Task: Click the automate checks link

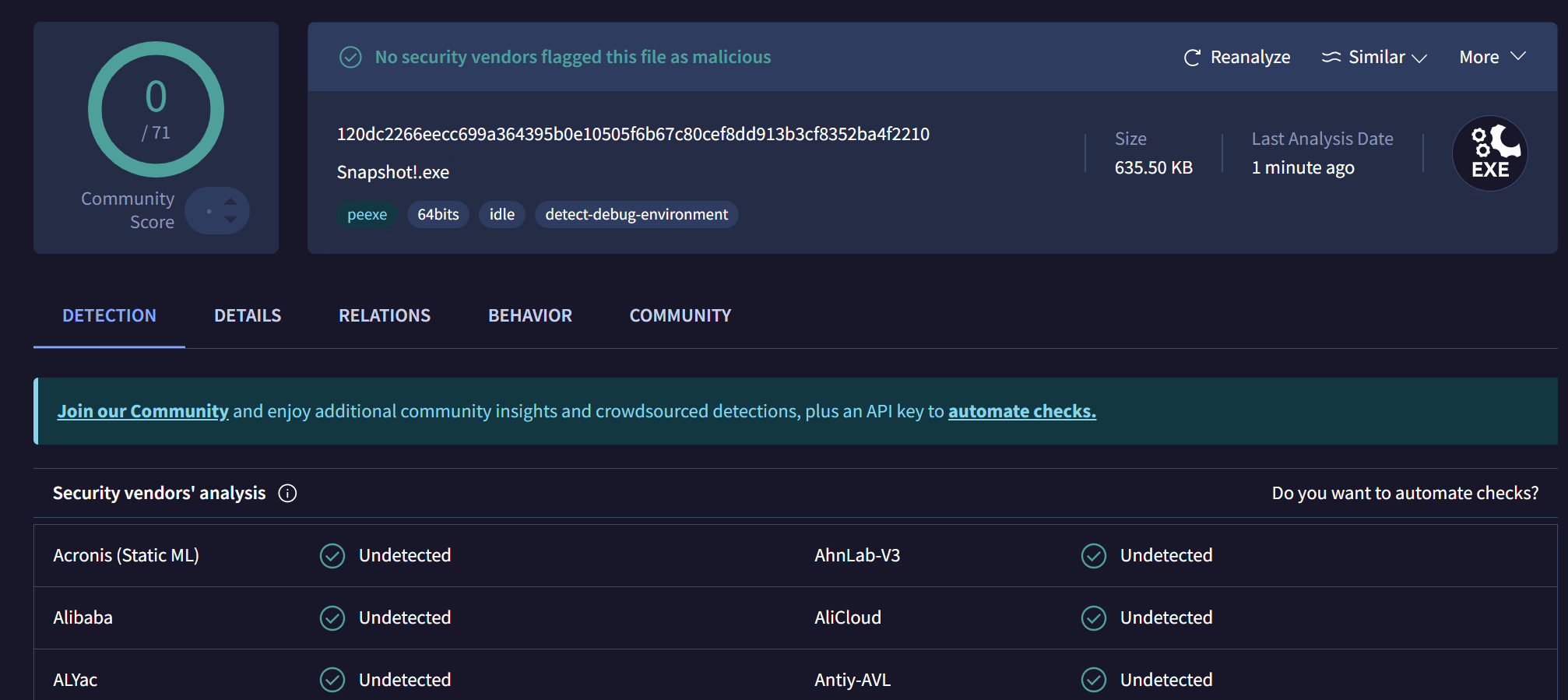Action: point(1021,411)
